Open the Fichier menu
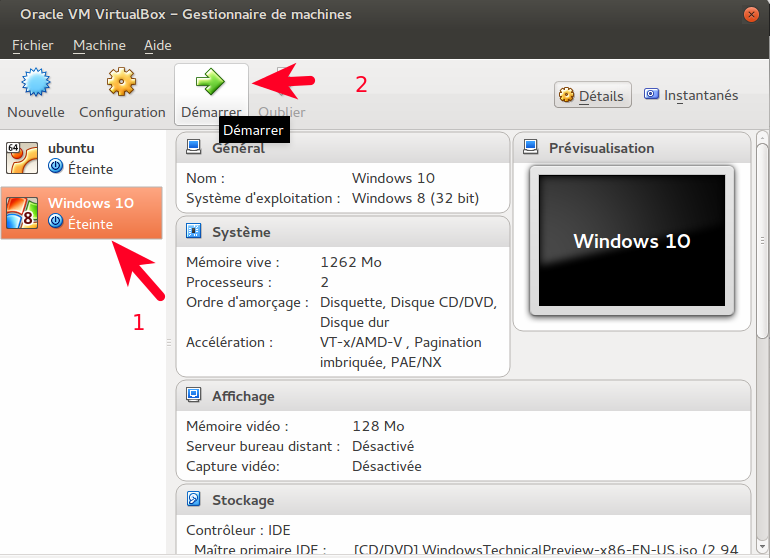 (x=32, y=45)
